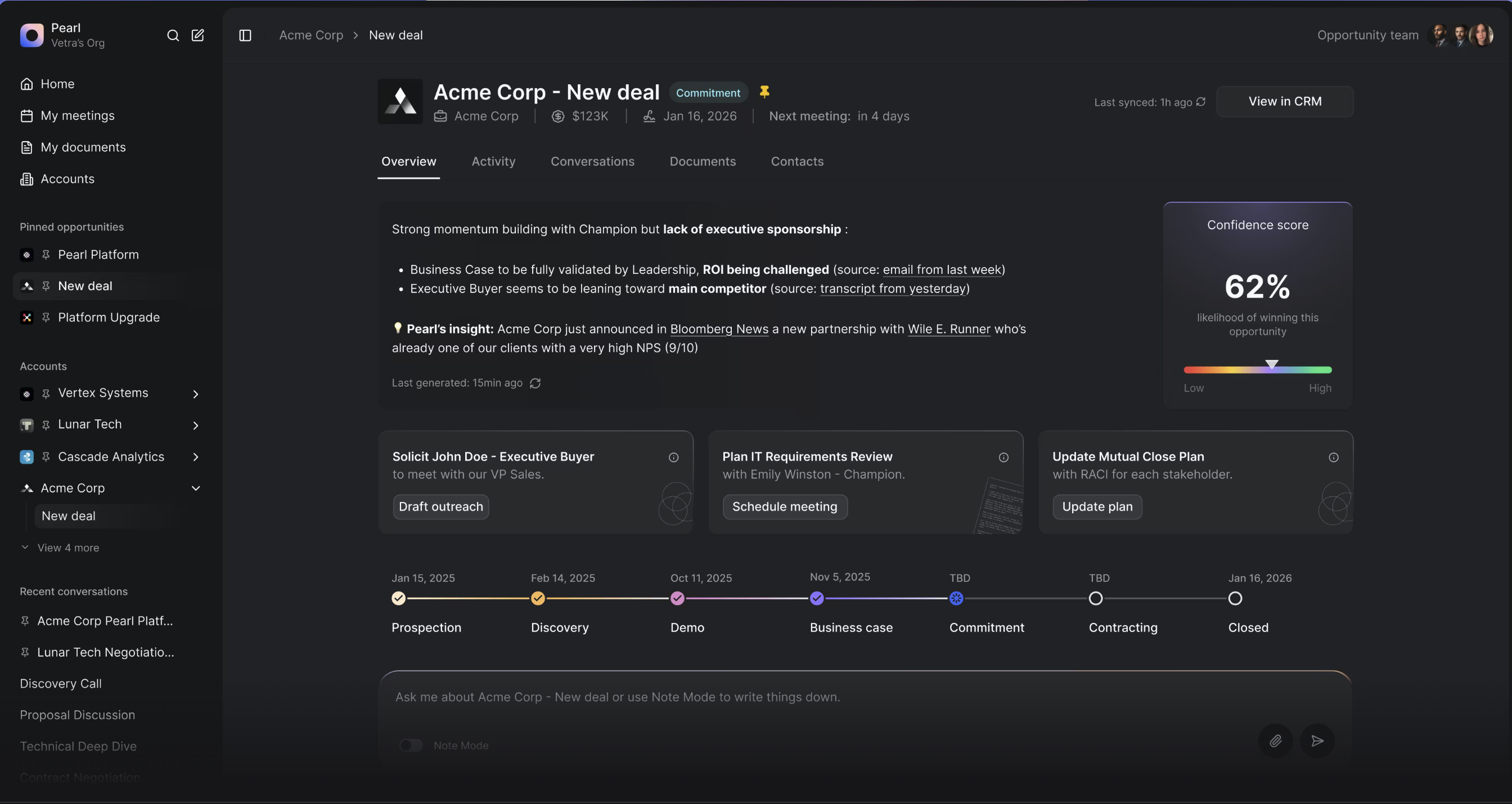Click the Draft outreach button

441,507
